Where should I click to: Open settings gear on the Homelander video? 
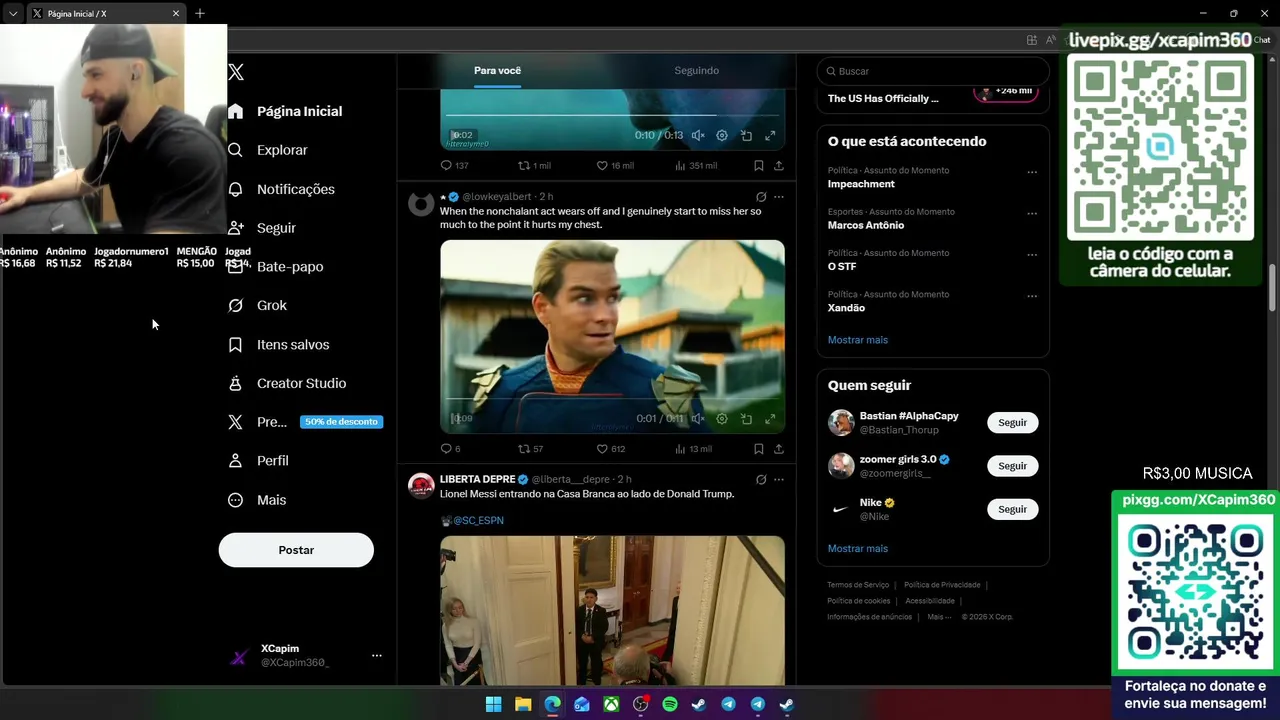[722, 419]
